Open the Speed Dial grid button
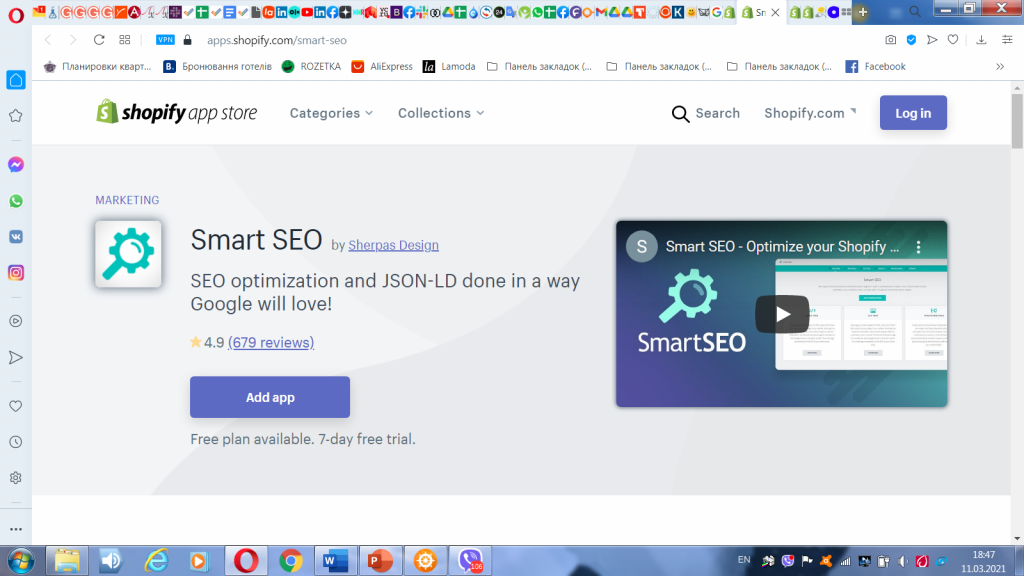Image resolution: width=1024 pixels, height=576 pixels. pos(125,40)
